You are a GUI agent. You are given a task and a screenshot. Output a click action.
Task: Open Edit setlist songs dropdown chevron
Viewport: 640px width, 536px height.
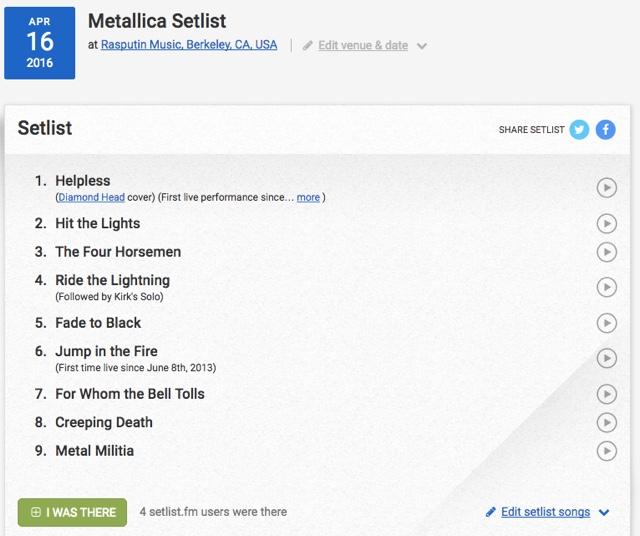coord(604,513)
